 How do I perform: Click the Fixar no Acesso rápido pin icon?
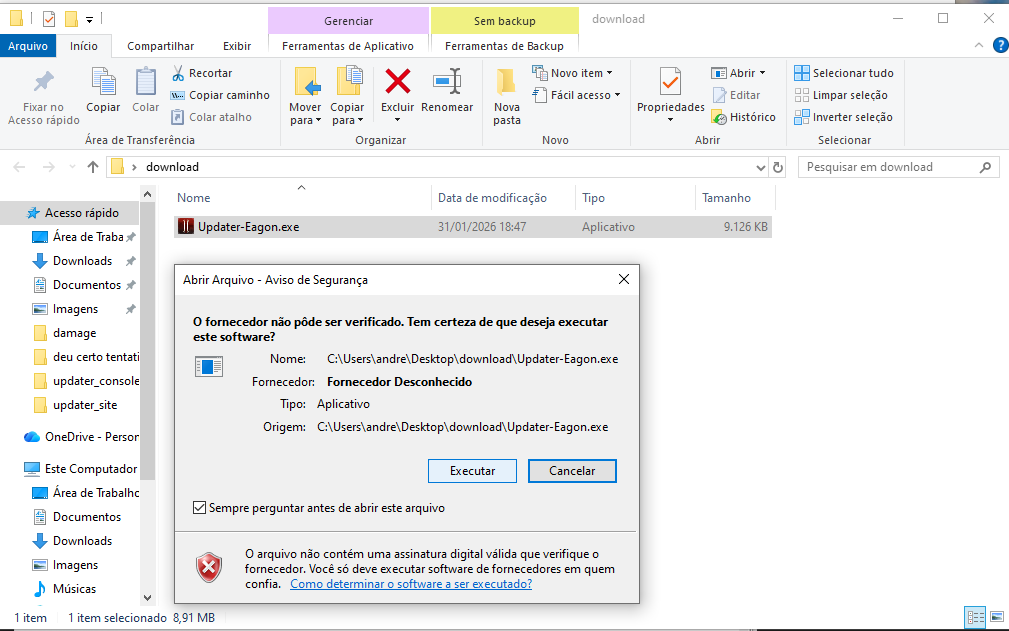44,82
